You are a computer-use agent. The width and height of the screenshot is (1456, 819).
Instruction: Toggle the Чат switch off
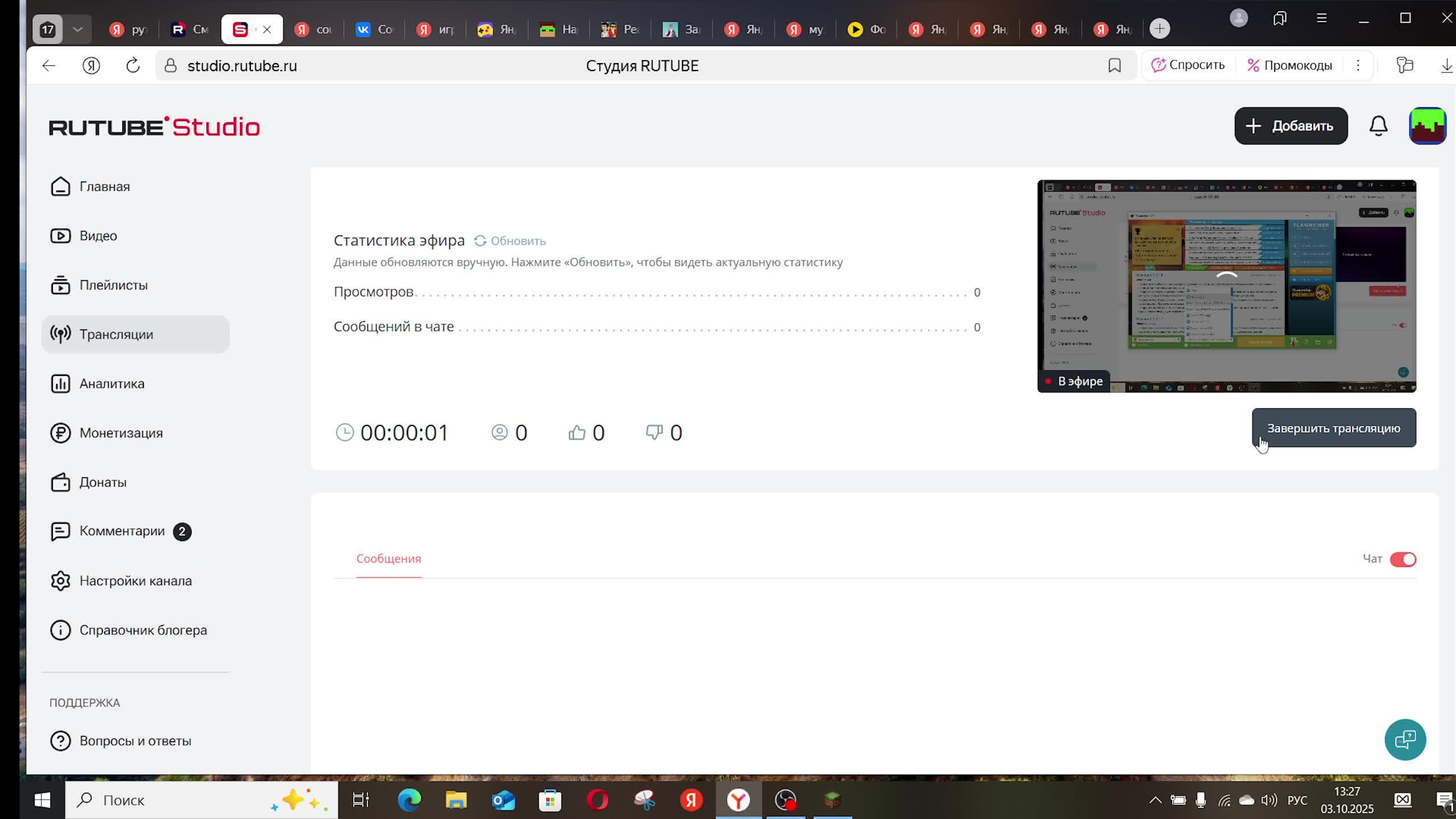coord(1403,560)
